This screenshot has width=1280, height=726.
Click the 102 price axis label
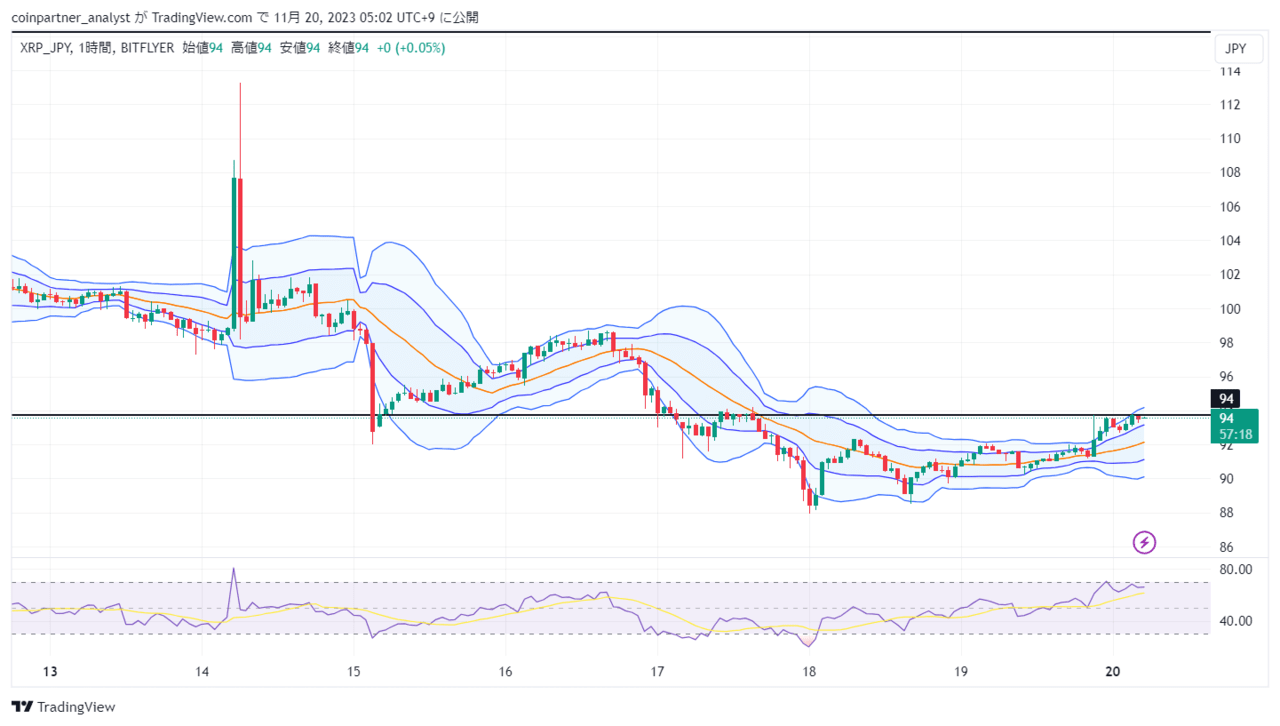pos(1229,275)
